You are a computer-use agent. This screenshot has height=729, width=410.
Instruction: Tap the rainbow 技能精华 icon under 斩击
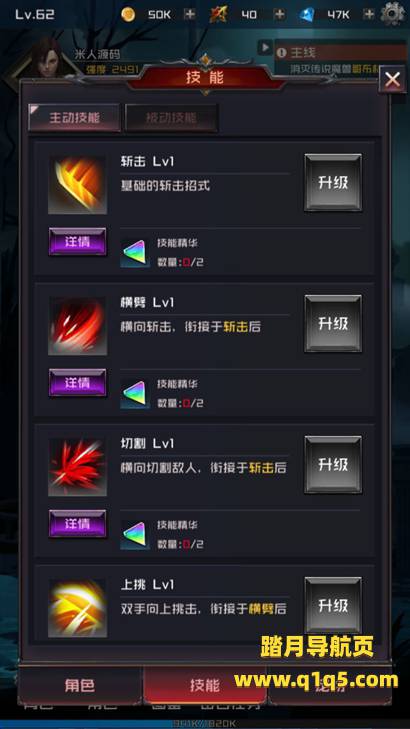tap(135, 253)
